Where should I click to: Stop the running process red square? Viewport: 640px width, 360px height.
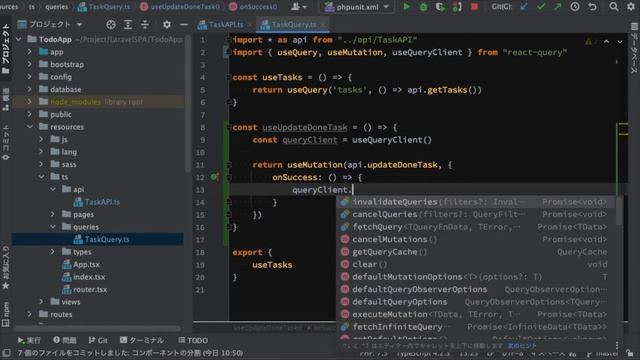point(474,7)
